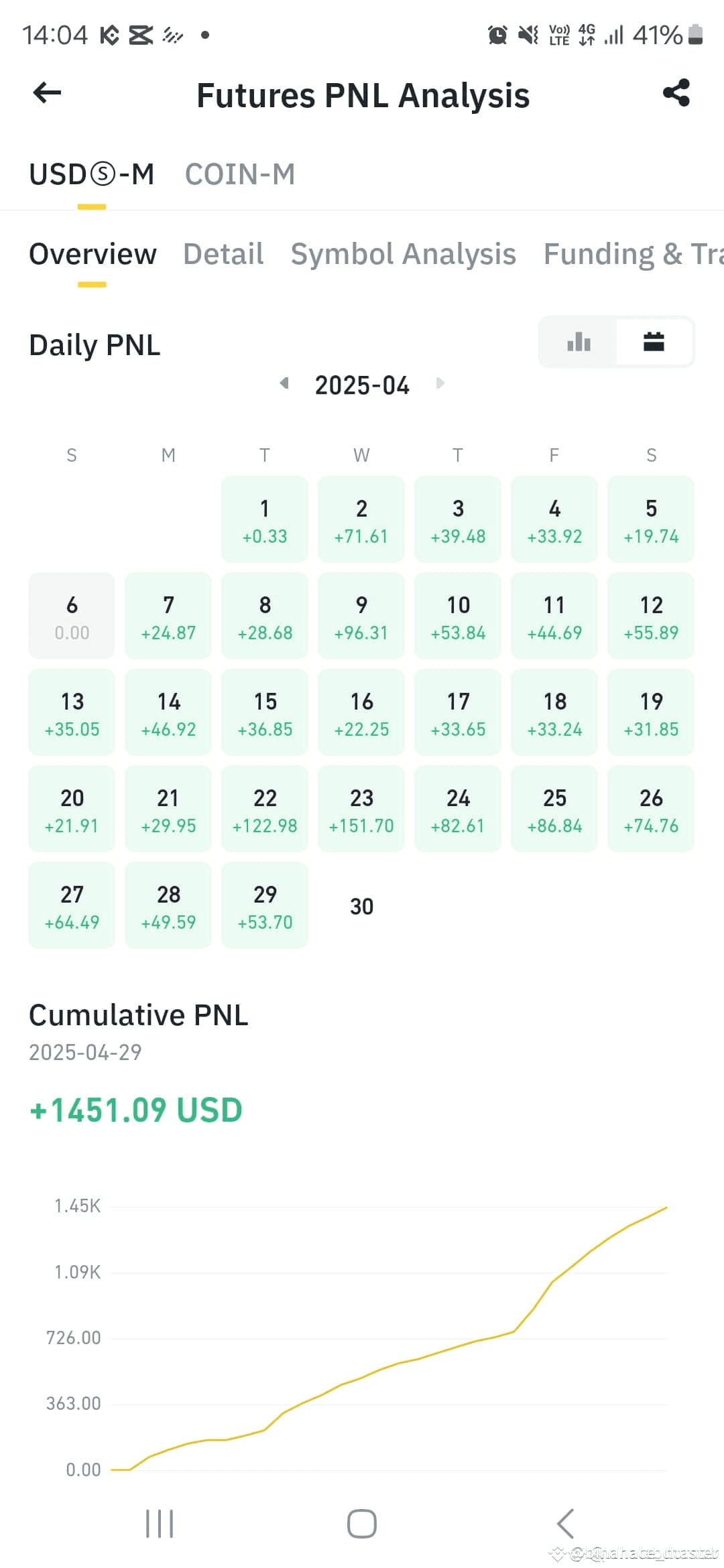Open the Symbol Analysis tab
The width and height of the screenshot is (724, 1568).
[404, 254]
